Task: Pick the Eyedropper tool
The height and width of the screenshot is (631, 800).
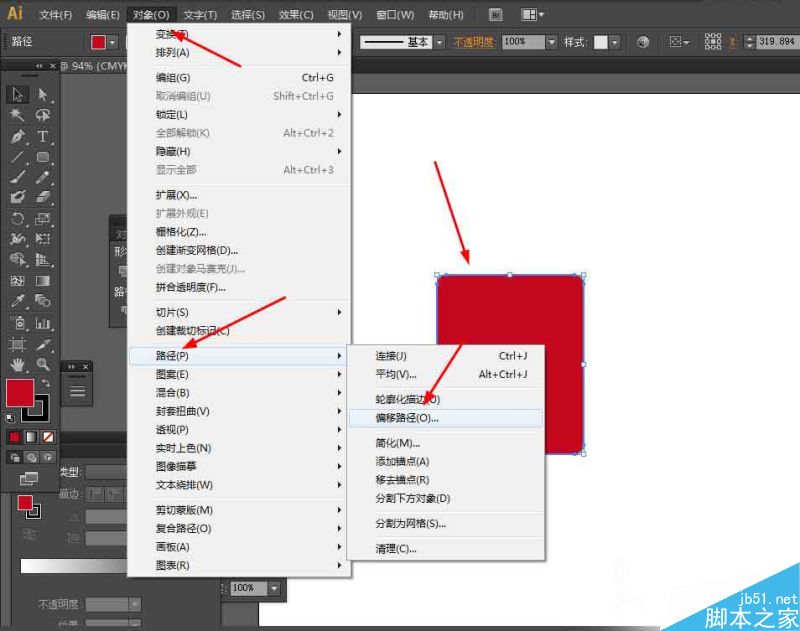Action: (14, 300)
